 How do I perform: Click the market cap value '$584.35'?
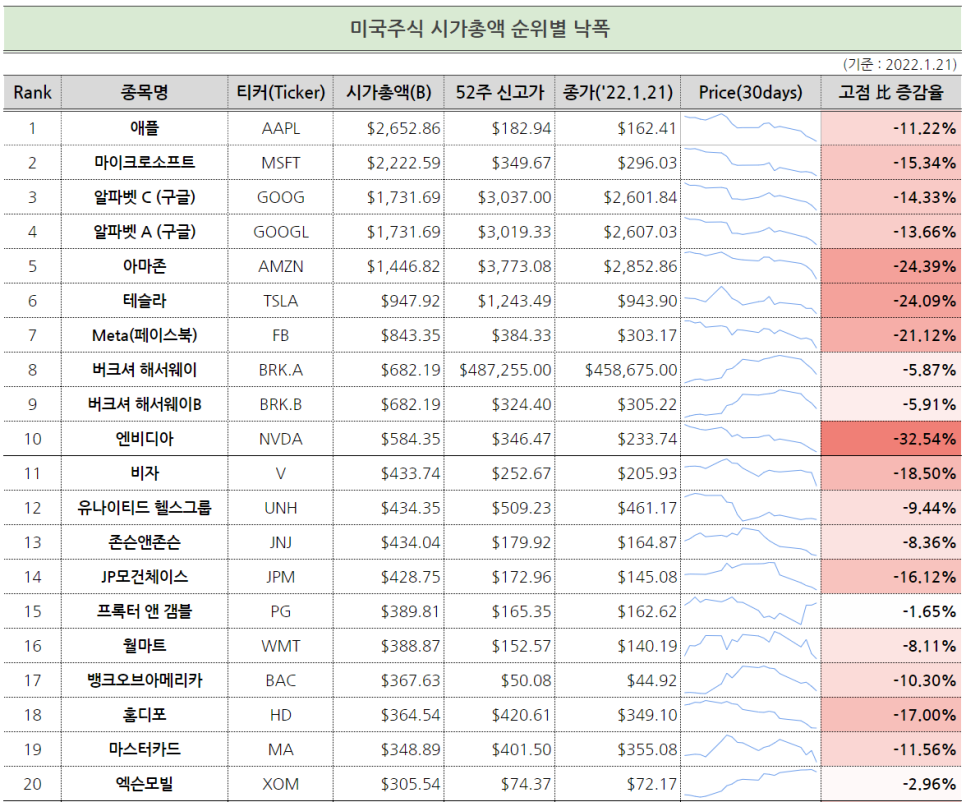point(410,439)
